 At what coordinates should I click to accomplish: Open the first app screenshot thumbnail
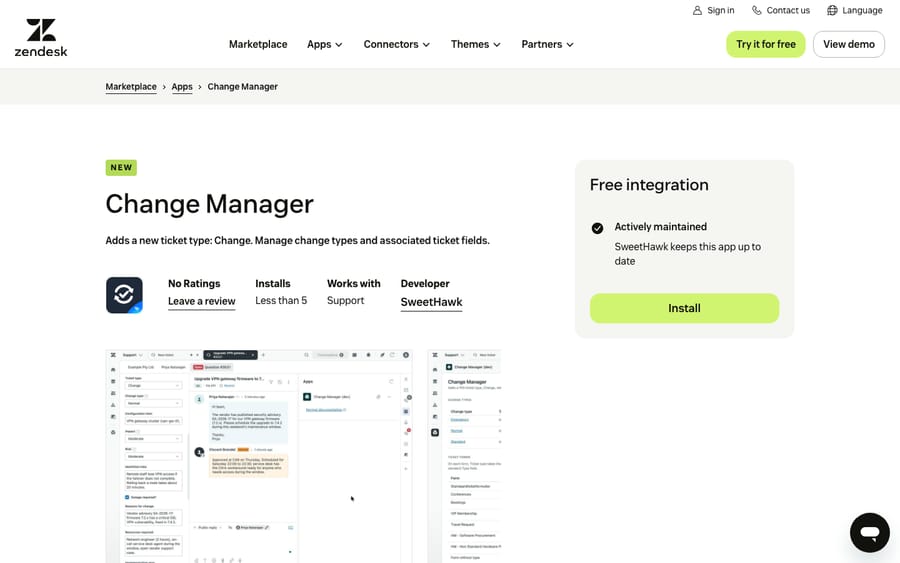(x=259, y=456)
